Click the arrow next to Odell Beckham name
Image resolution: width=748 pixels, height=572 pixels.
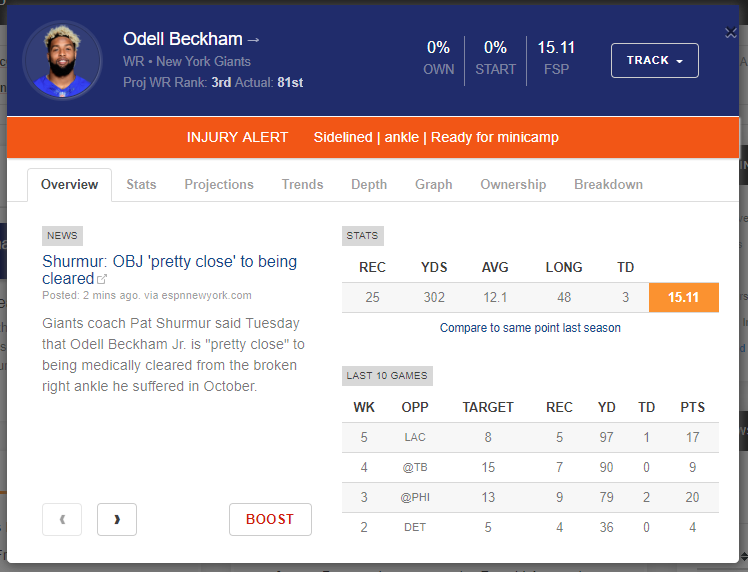(253, 40)
